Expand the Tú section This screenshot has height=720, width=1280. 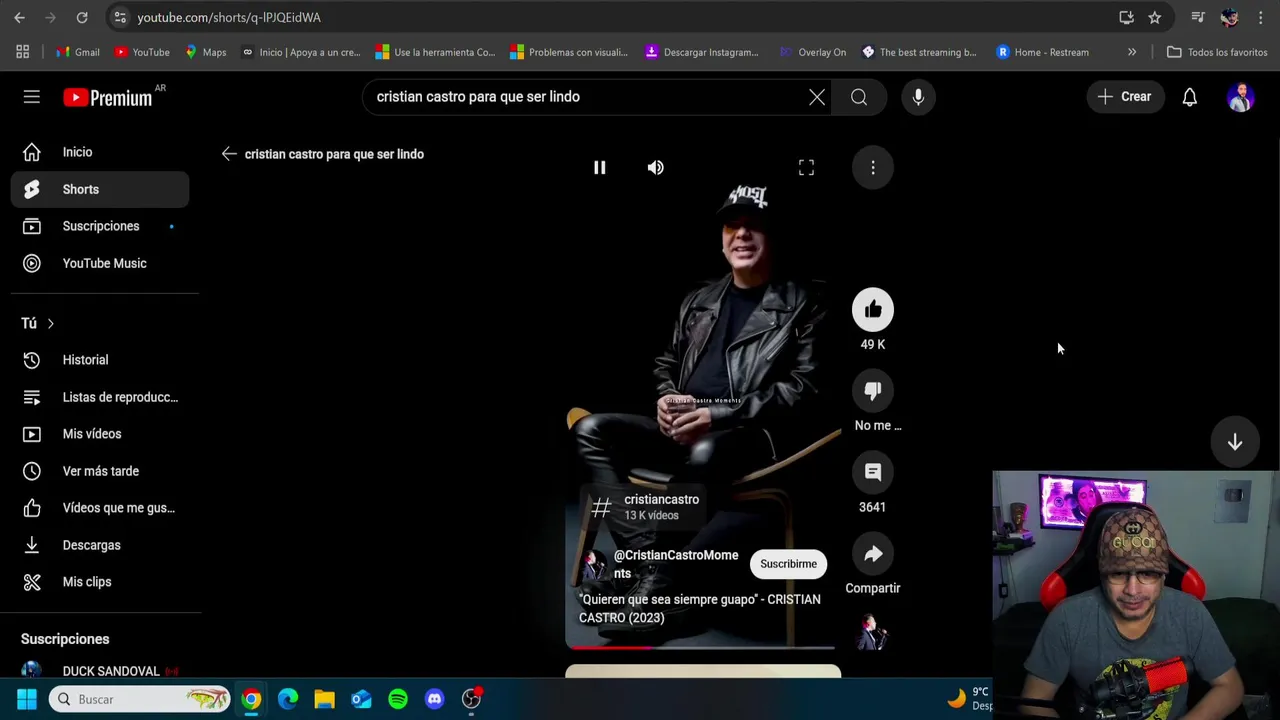(x=38, y=323)
